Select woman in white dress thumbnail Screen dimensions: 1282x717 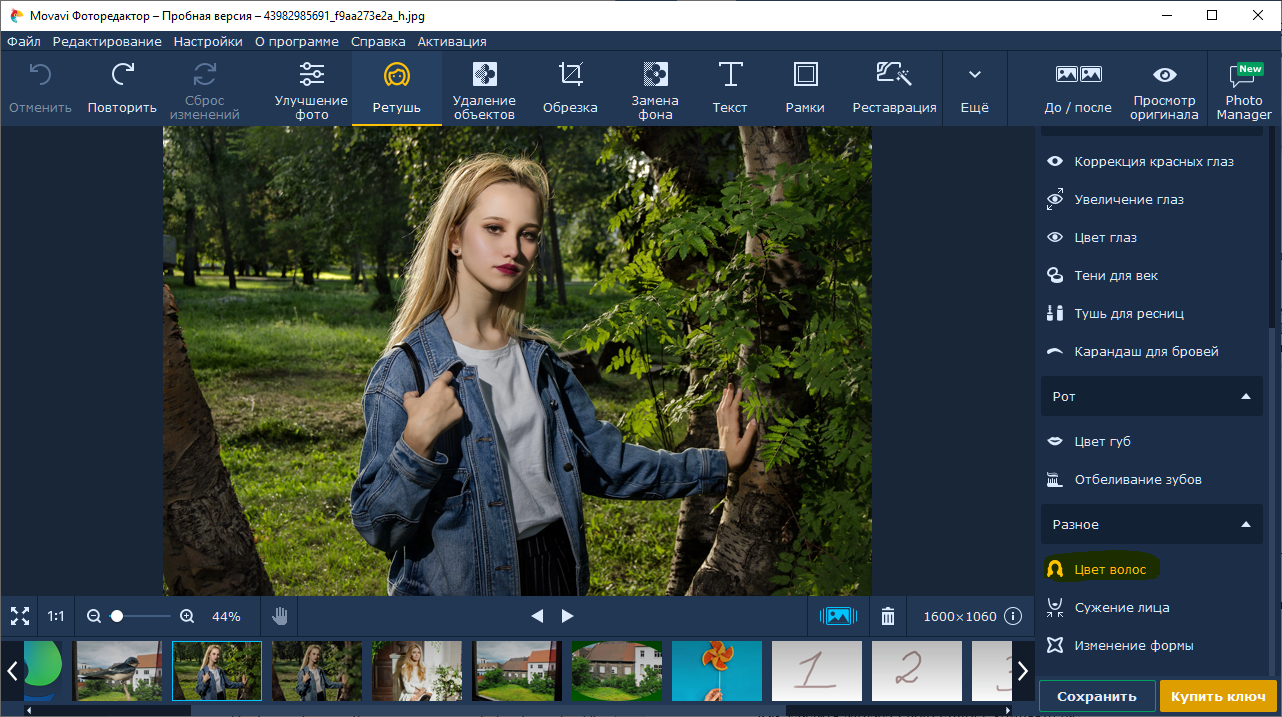(x=417, y=671)
